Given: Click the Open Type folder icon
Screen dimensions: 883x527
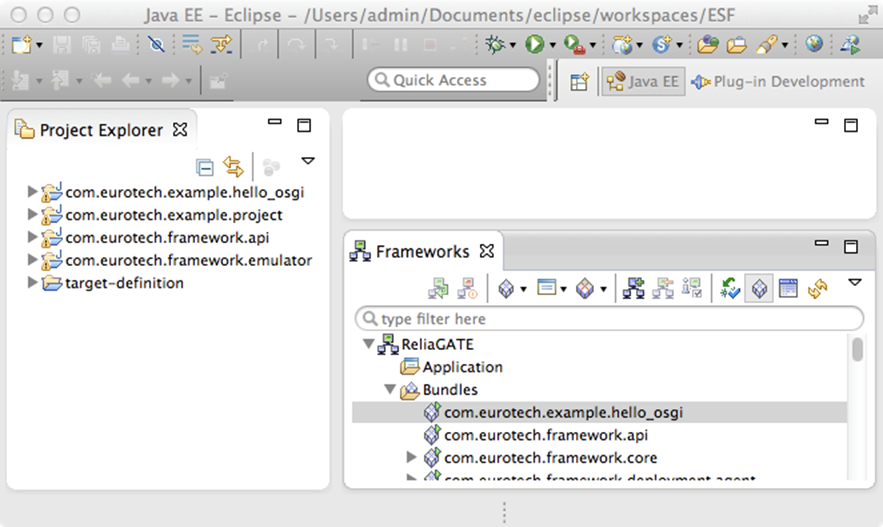Looking at the screenshot, I should pyautogui.click(x=707, y=44).
